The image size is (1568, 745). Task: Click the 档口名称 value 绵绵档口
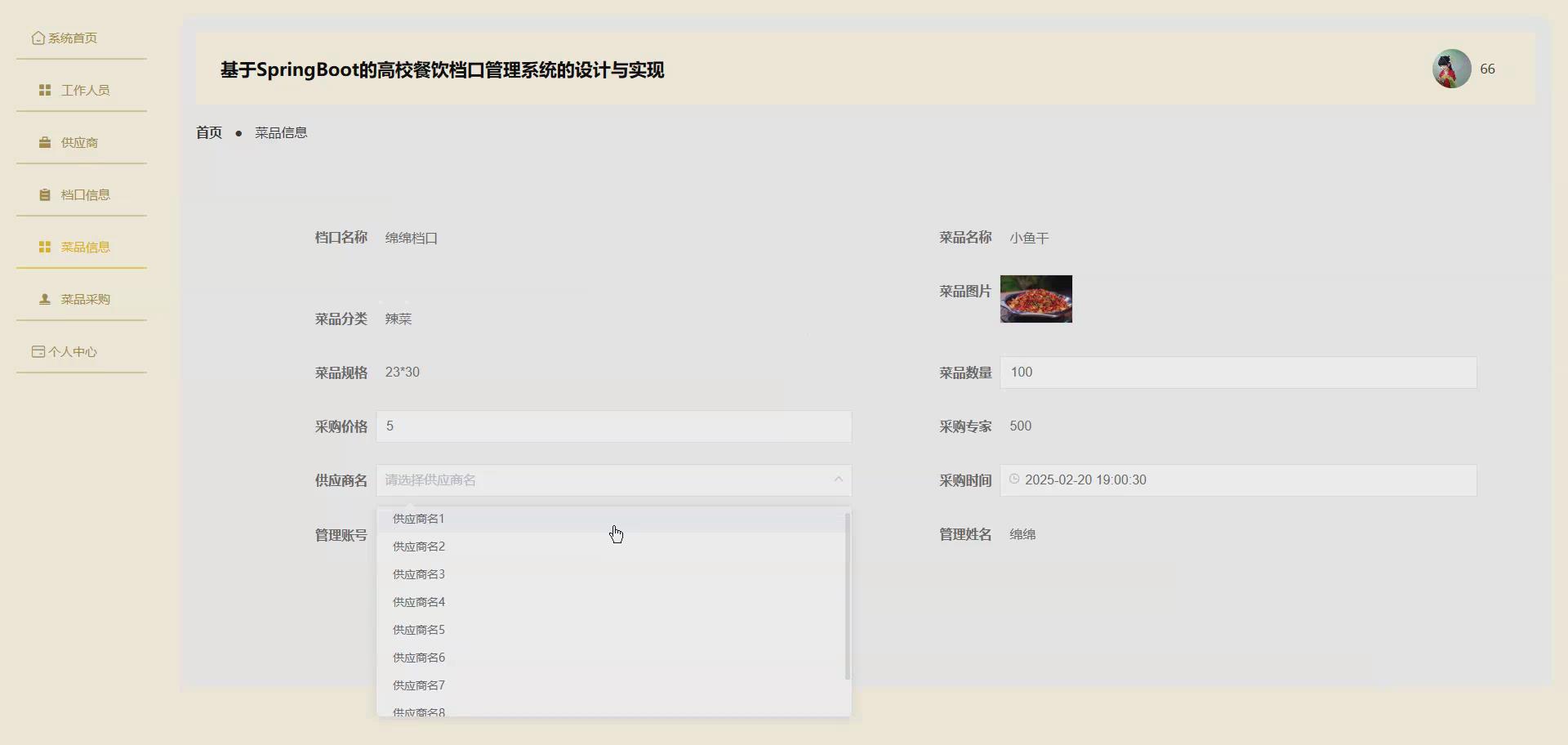412,238
